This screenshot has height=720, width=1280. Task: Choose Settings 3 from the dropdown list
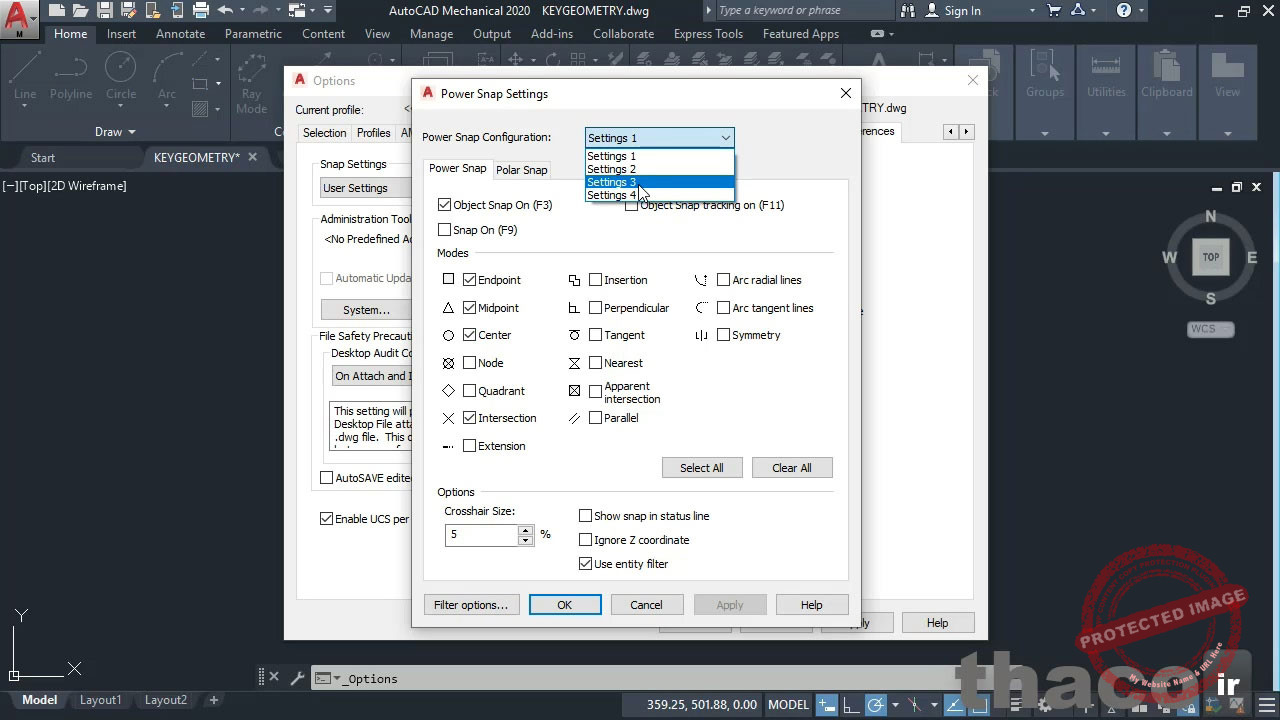[x=660, y=182]
